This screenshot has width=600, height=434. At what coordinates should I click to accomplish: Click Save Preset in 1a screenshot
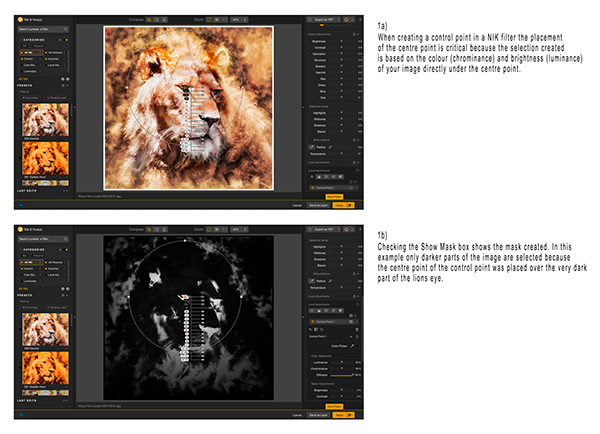click(x=334, y=197)
